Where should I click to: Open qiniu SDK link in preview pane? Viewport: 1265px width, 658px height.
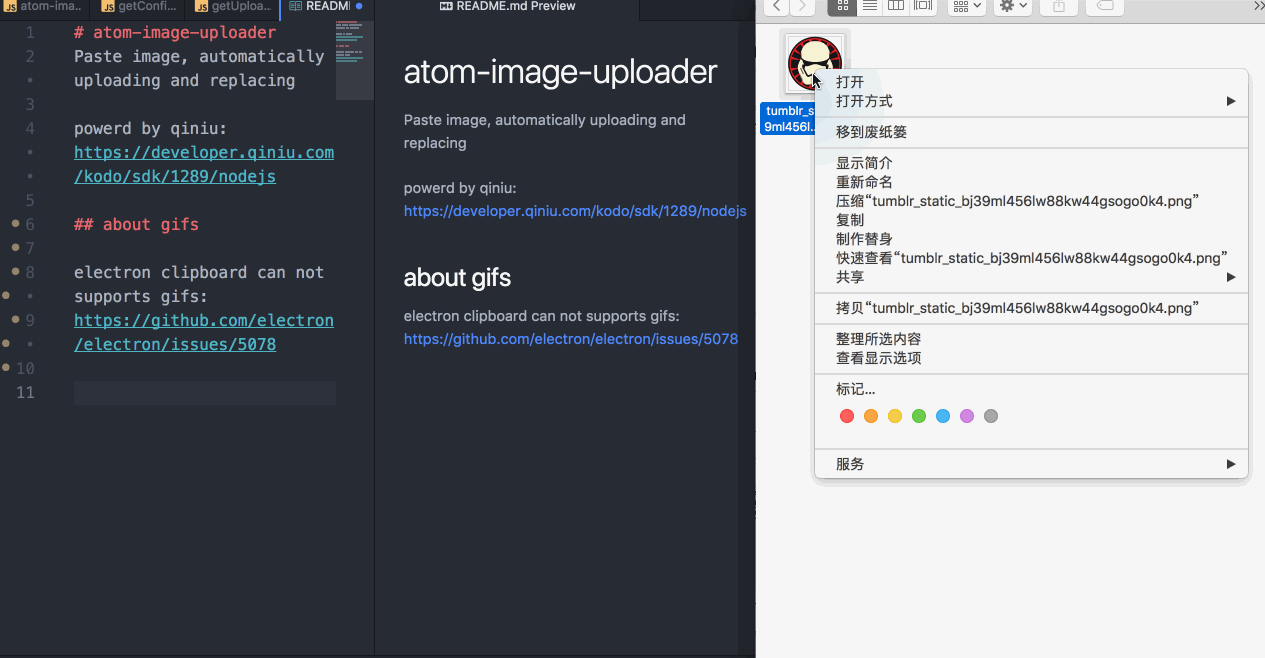(x=575, y=211)
